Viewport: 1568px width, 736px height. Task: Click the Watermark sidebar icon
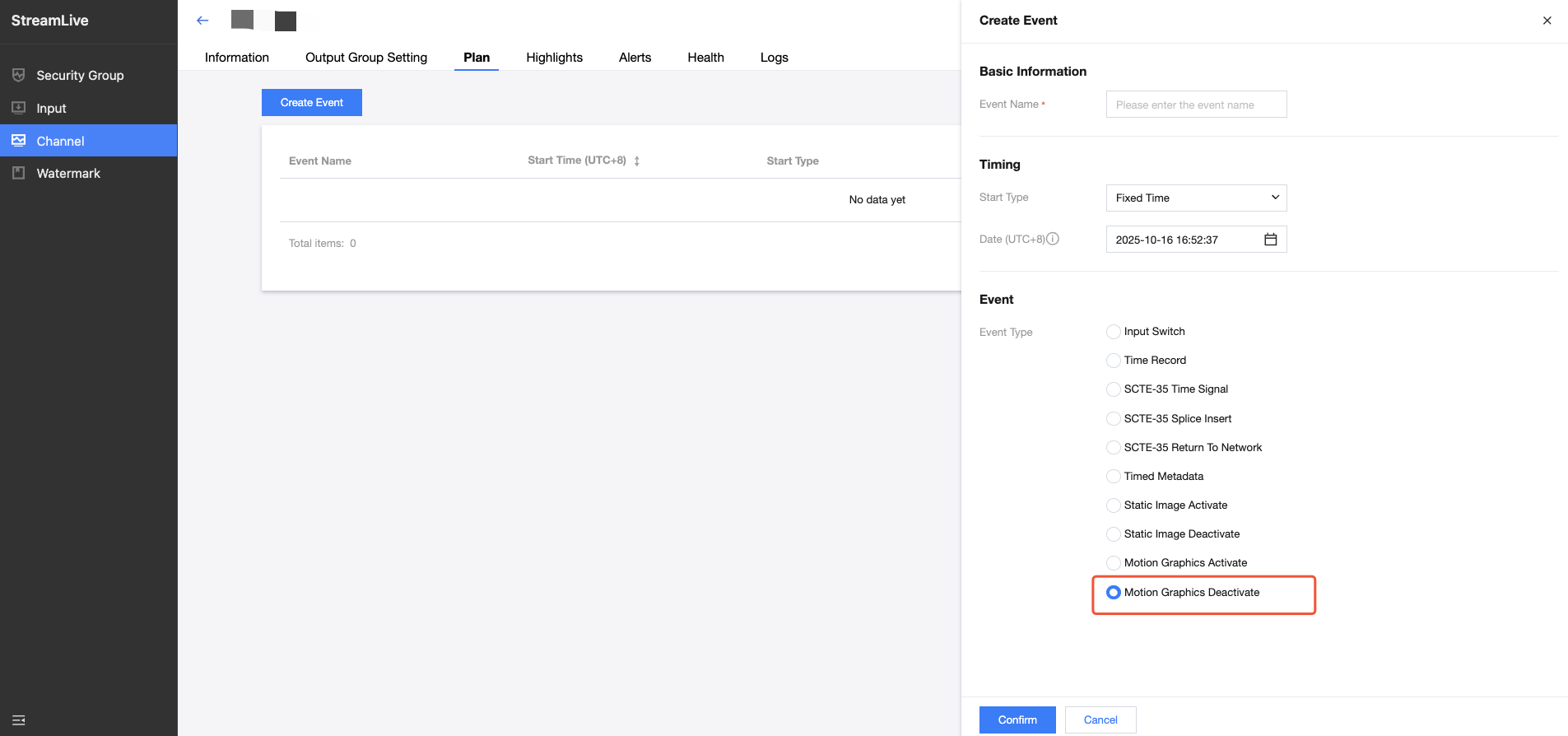coord(18,173)
